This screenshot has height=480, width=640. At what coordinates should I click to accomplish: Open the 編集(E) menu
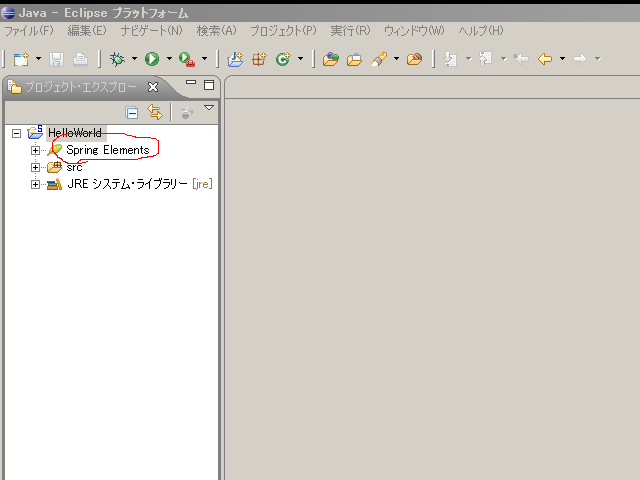(87, 31)
